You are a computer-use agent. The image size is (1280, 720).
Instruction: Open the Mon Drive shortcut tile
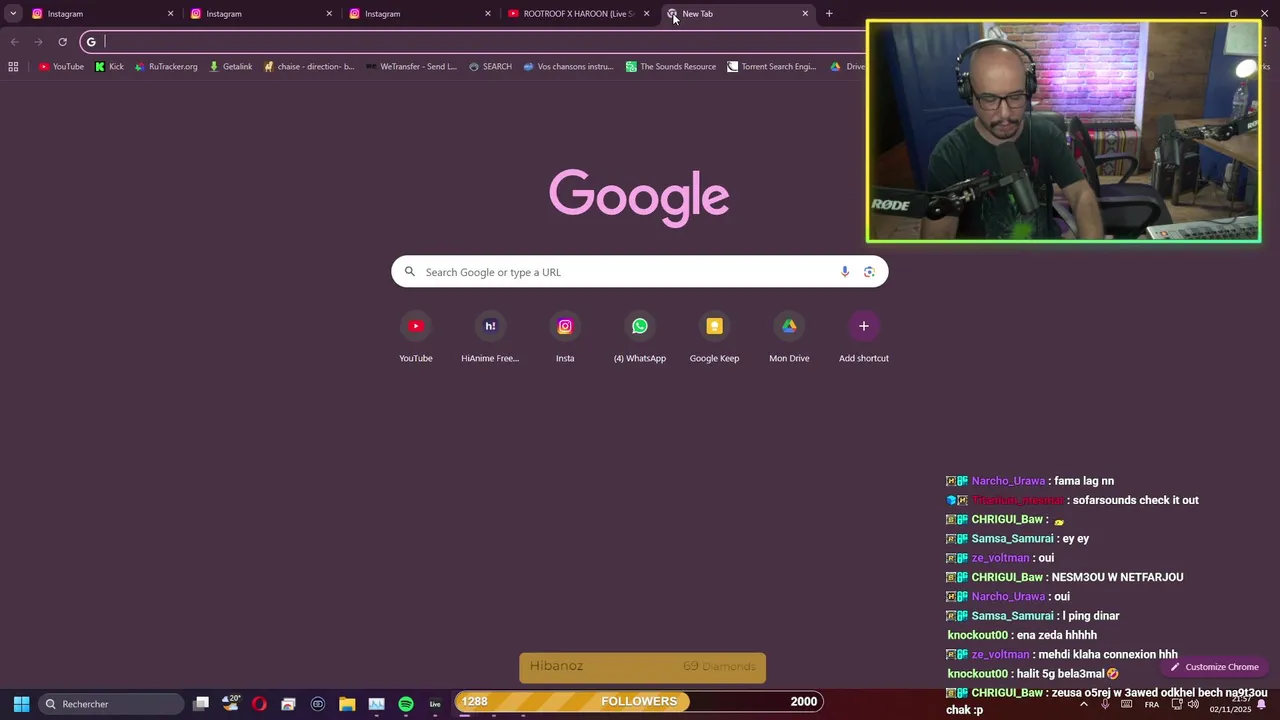pyautogui.click(x=789, y=337)
